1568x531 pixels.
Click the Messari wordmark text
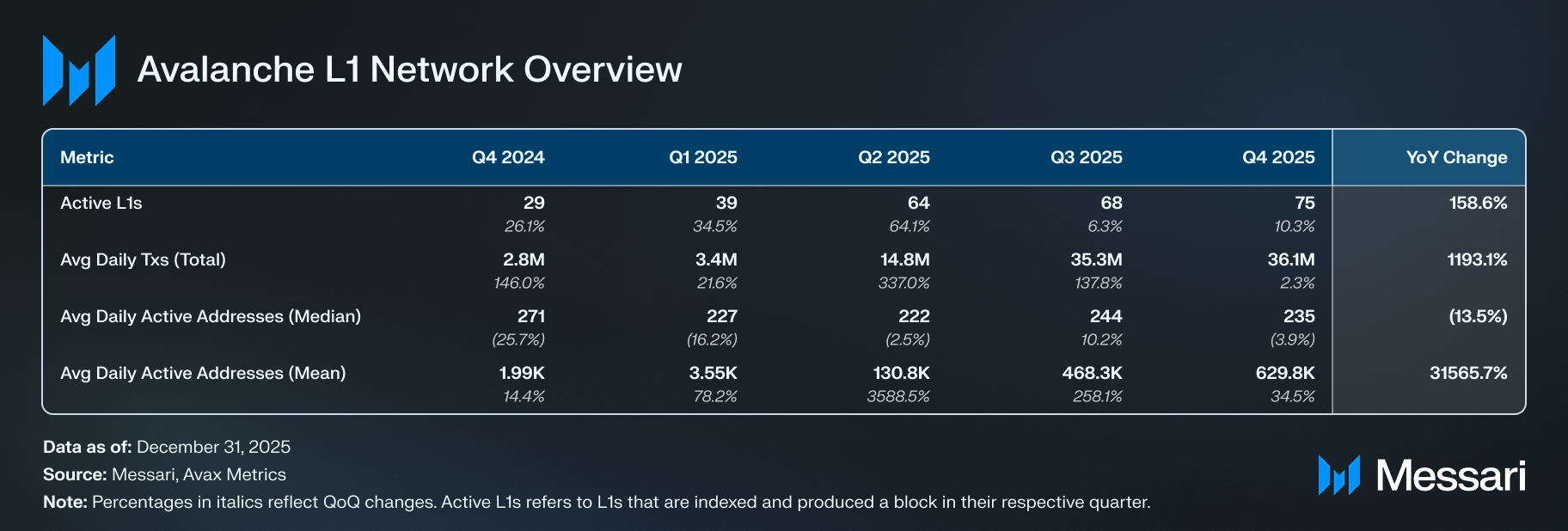point(1451,475)
